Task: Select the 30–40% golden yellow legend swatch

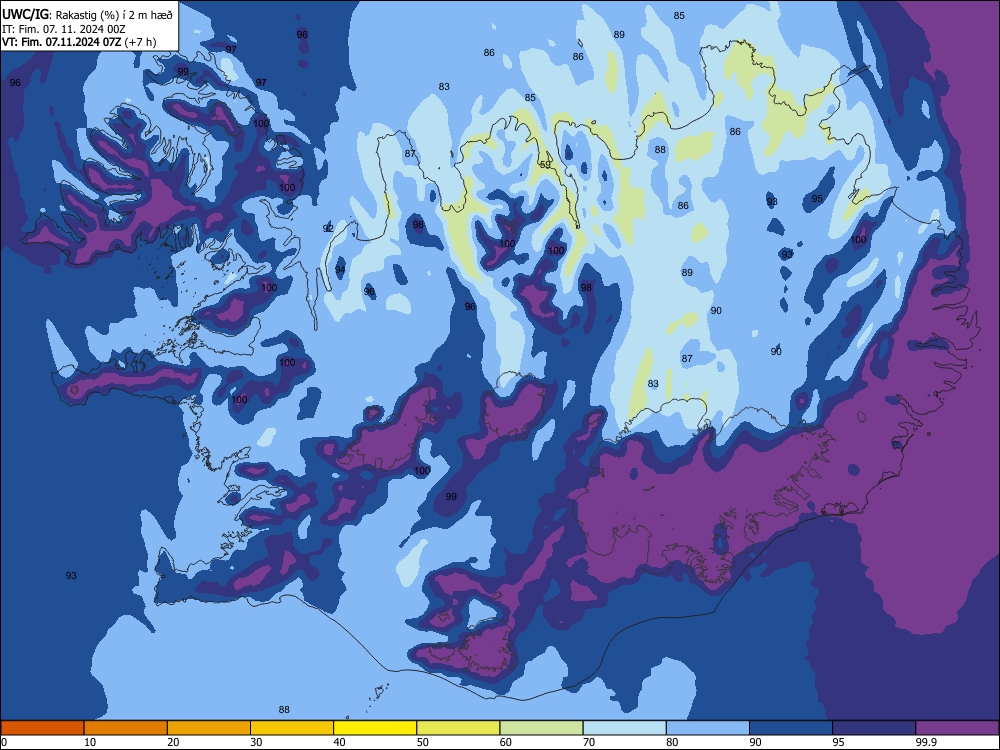Action: pyautogui.click(x=292, y=728)
